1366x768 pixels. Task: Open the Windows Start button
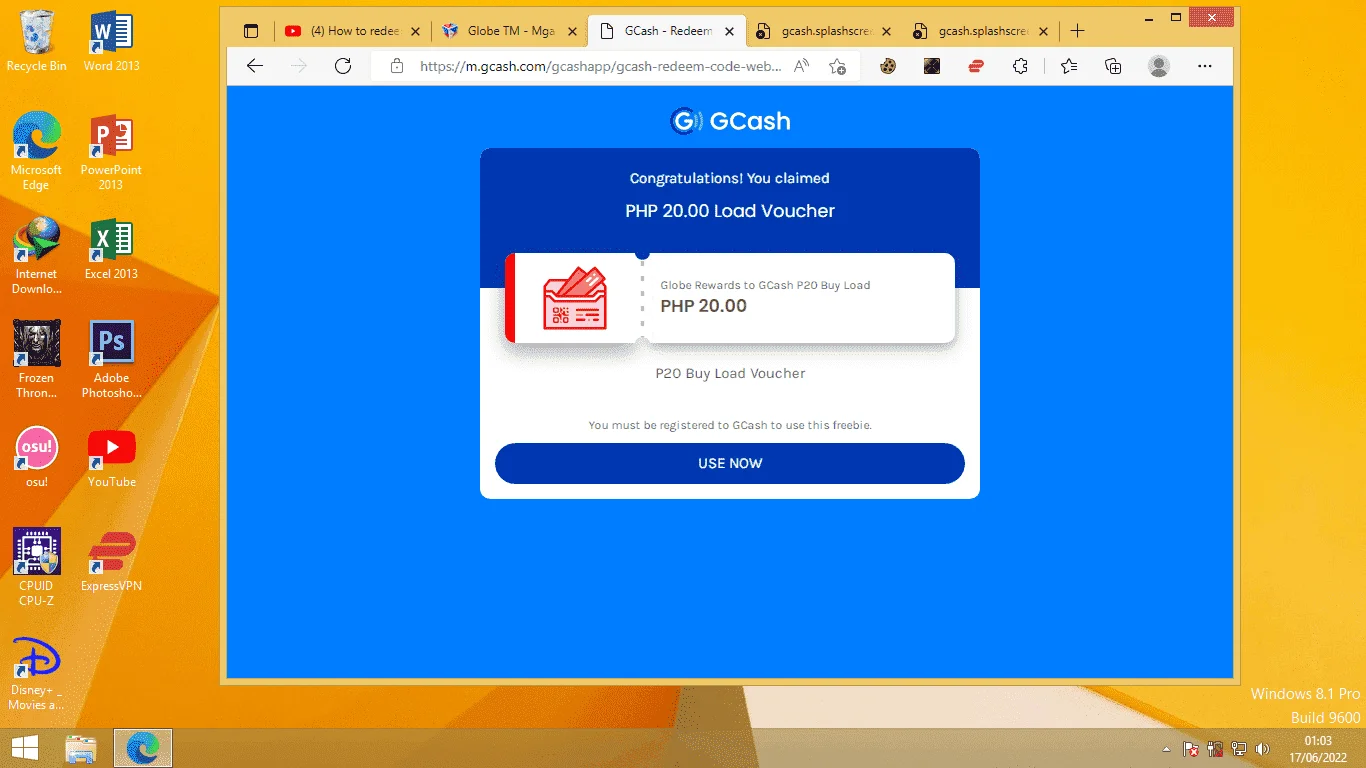click(x=25, y=748)
